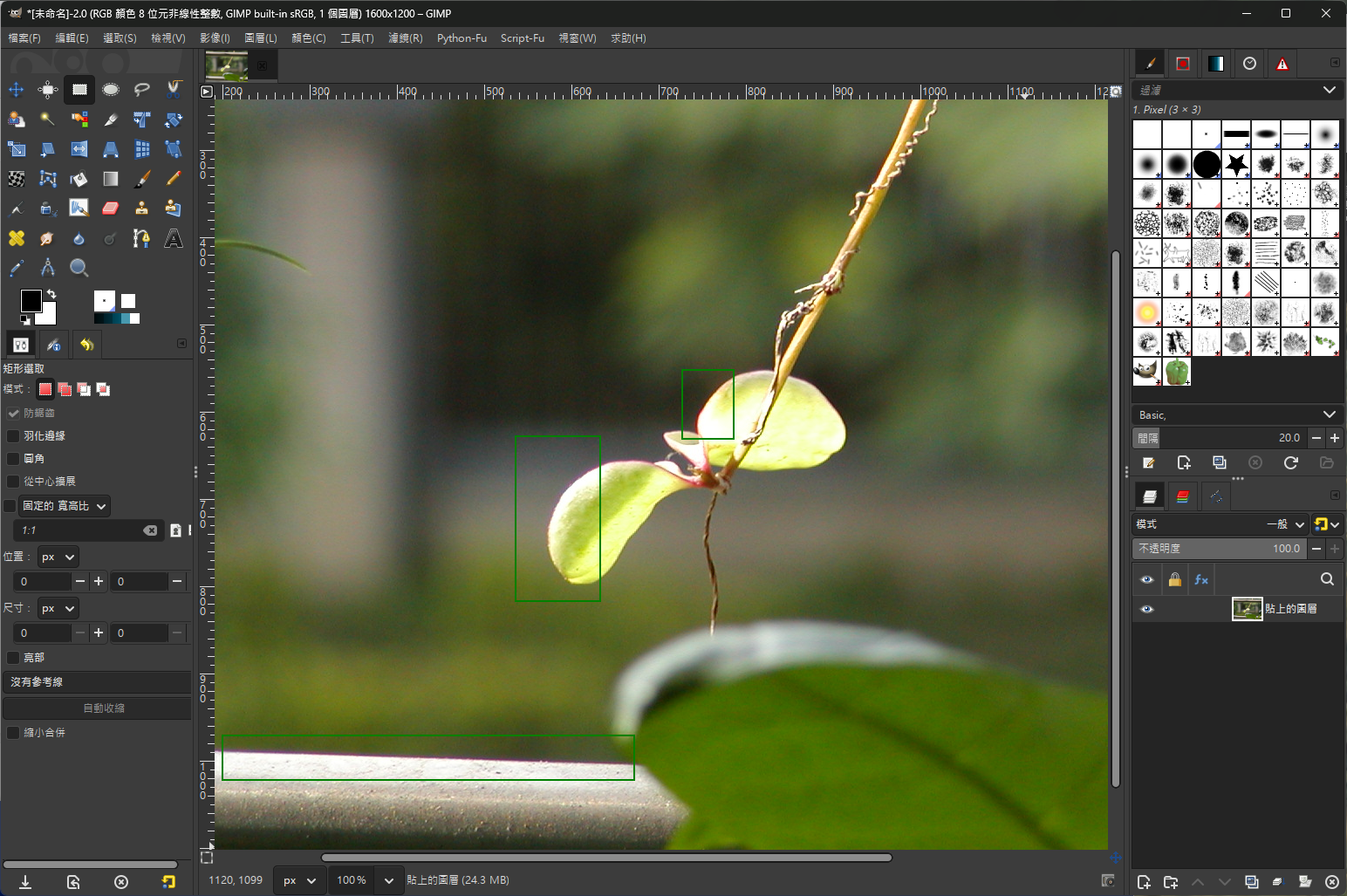This screenshot has height=896, width=1347.
Task: Enable the 羽化邊緣 checkbox
Action: (13, 435)
